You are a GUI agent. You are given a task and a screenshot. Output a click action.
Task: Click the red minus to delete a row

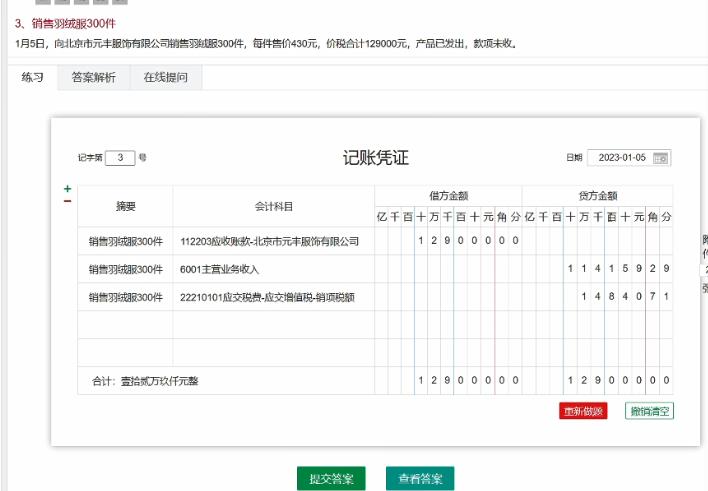(x=67, y=201)
